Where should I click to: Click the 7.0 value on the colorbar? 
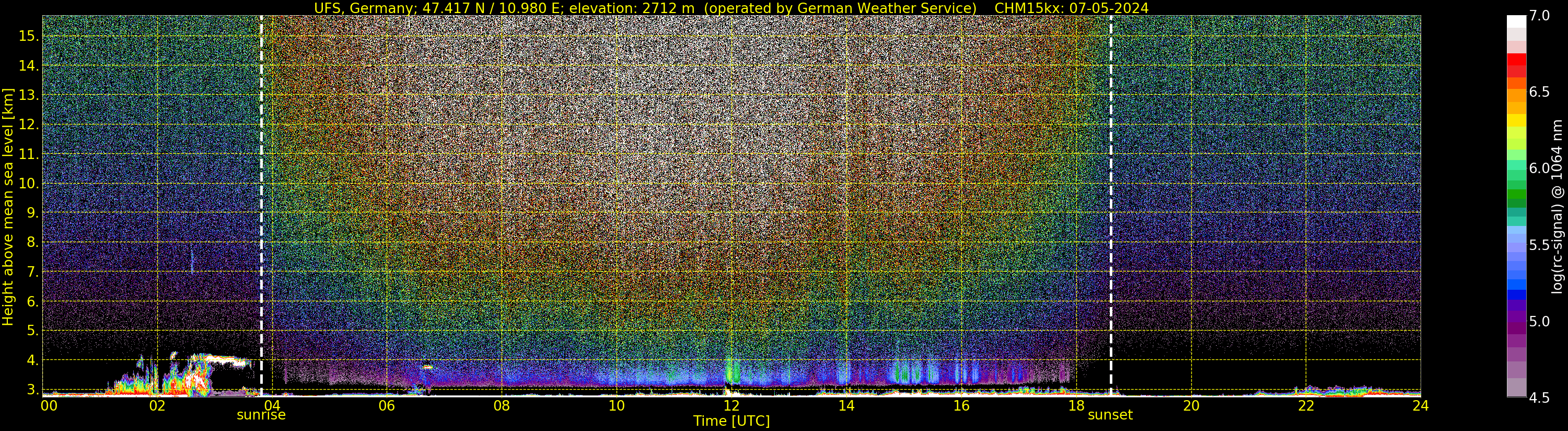tap(1539, 15)
